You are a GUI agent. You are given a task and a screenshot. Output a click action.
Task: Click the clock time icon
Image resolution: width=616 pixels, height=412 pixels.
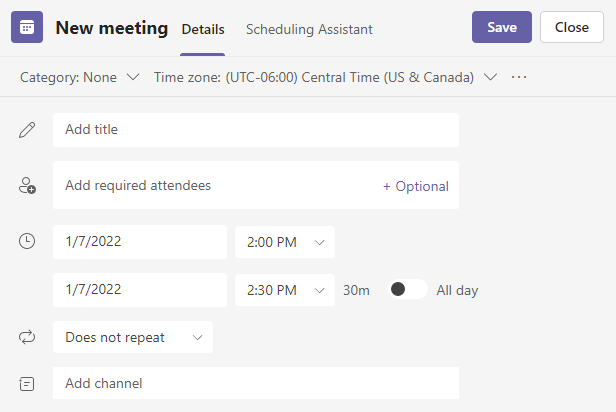pyautogui.click(x=27, y=242)
